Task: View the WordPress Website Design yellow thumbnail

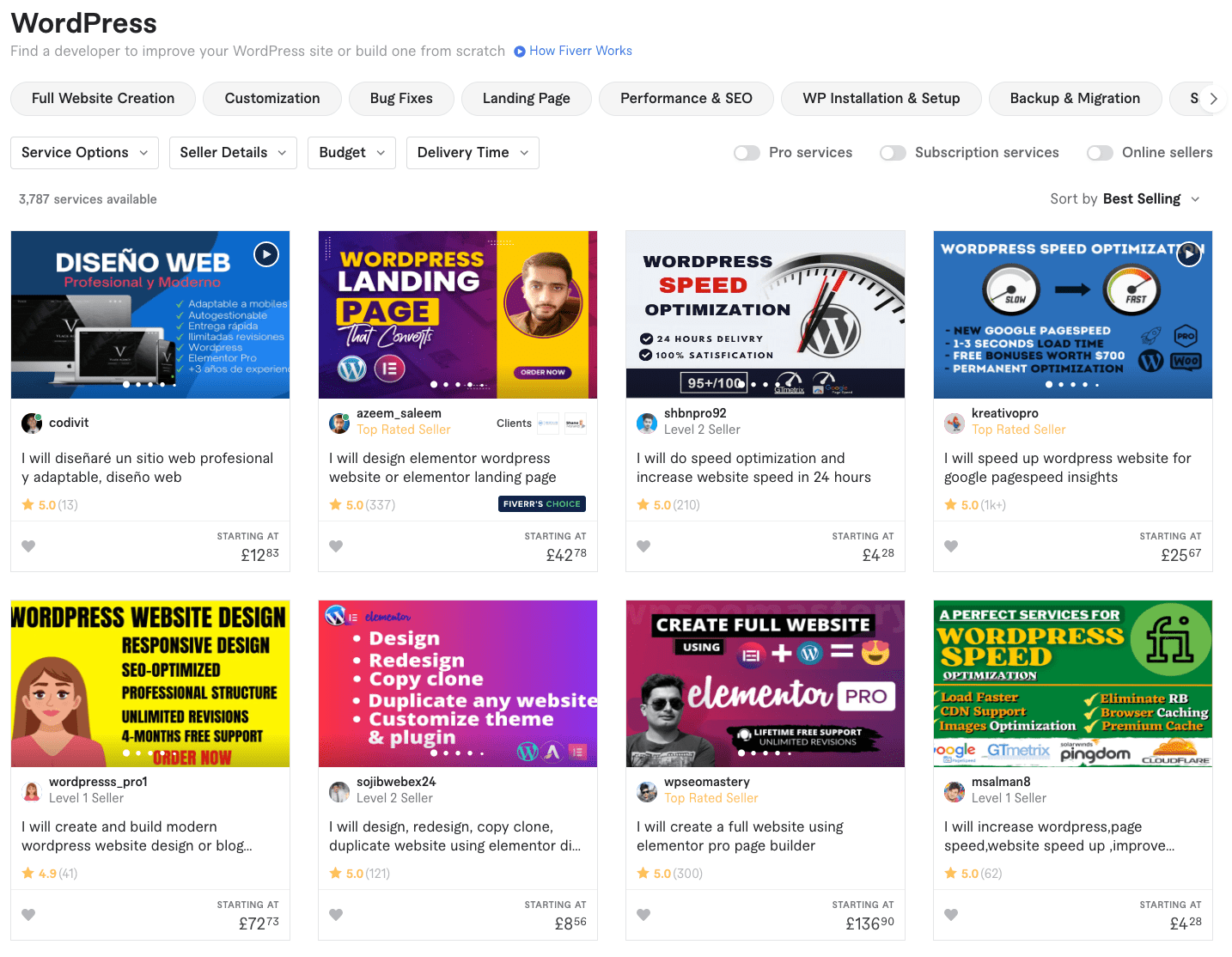Action: pos(150,684)
